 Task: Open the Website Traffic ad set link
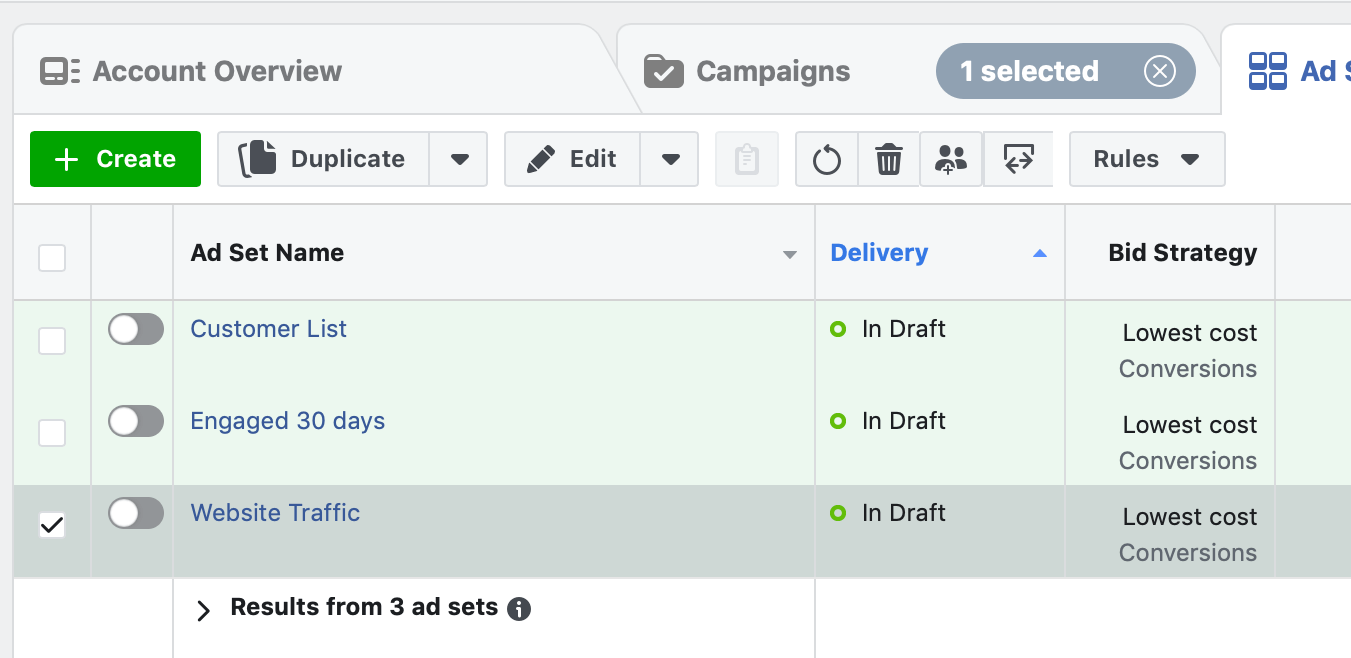(275, 513)
